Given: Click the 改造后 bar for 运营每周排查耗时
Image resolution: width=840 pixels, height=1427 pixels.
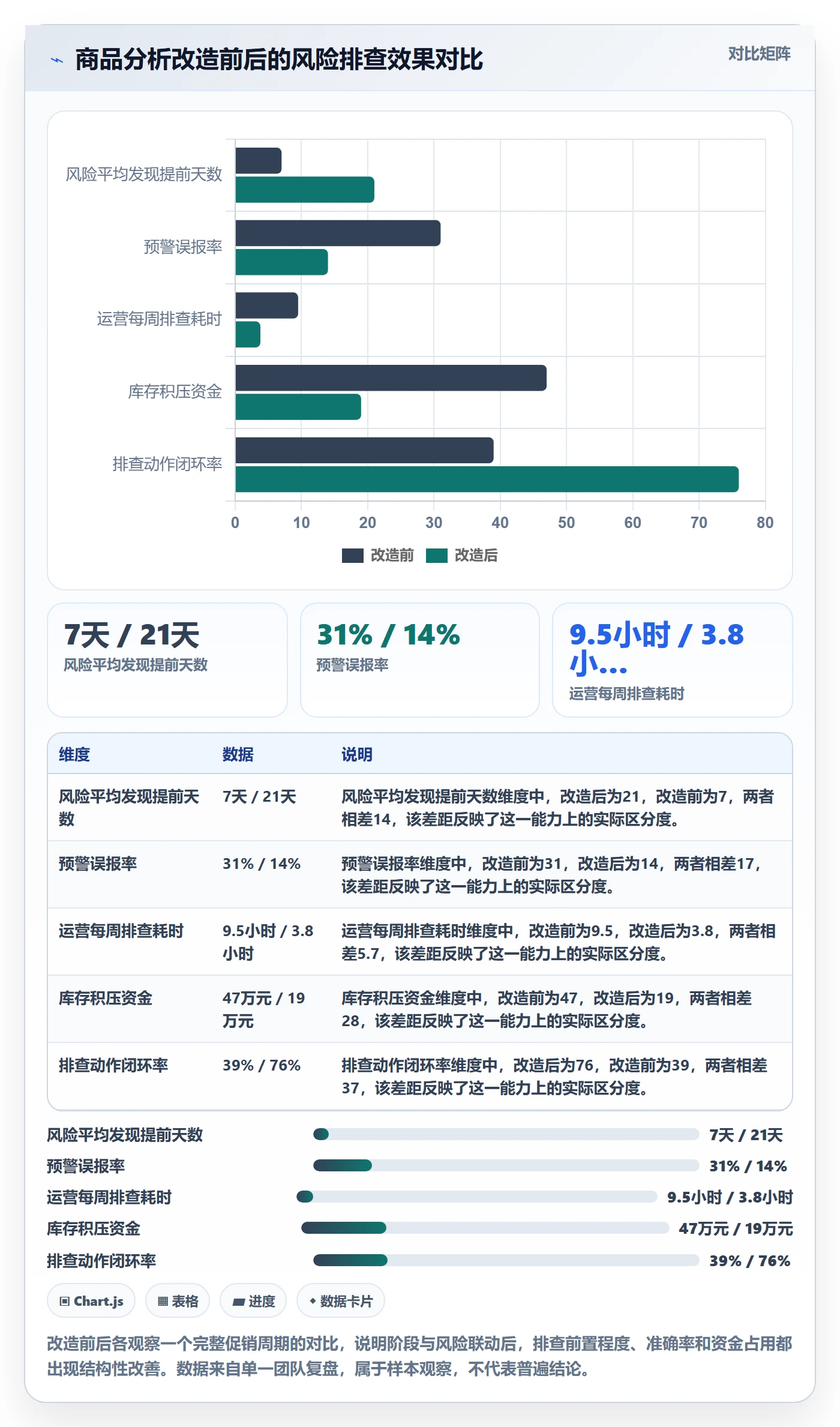Looking at the screenshot, I should click(248, 334).
